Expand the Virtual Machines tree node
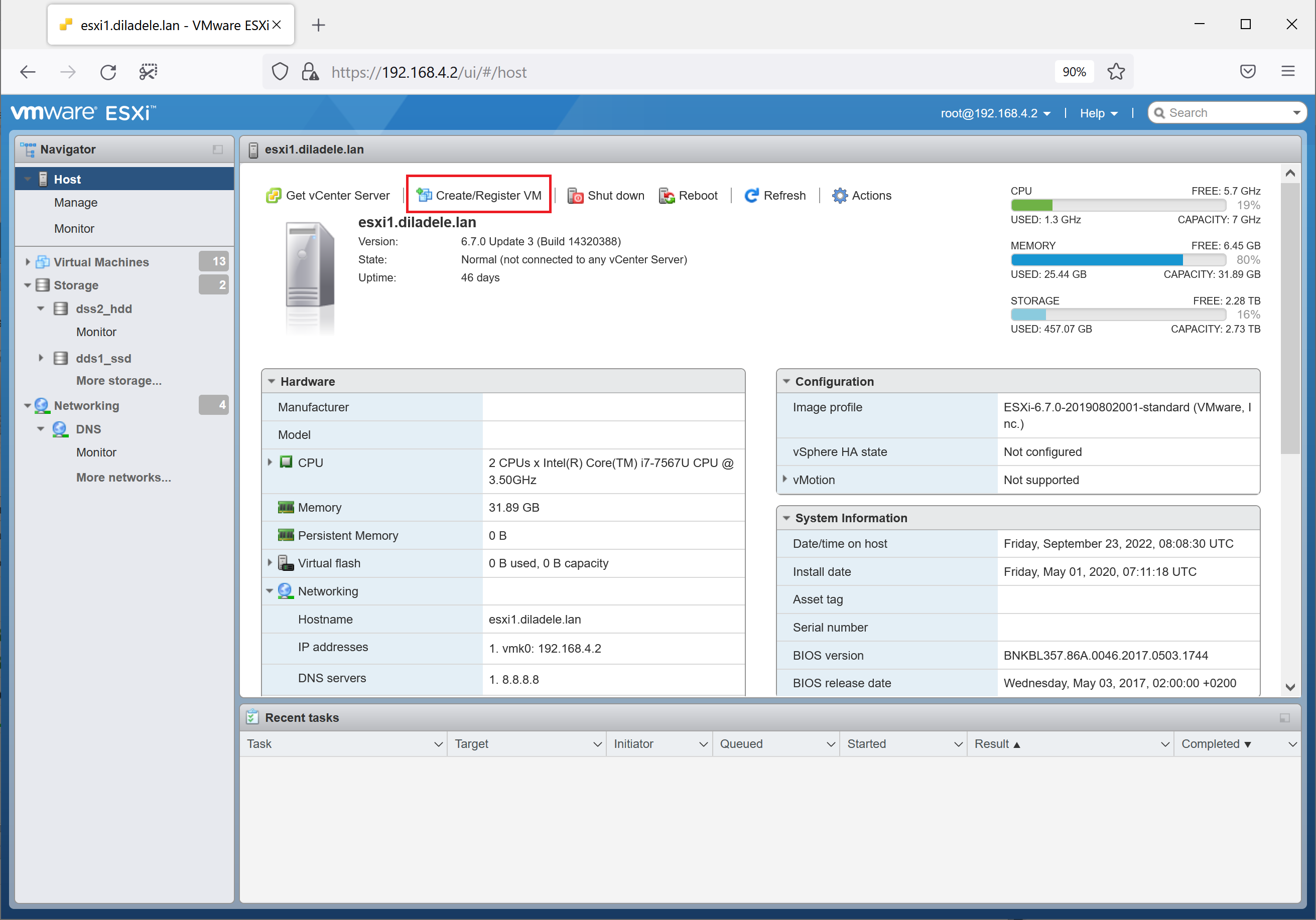This screenshot has width=1316, height=920. 28,262
